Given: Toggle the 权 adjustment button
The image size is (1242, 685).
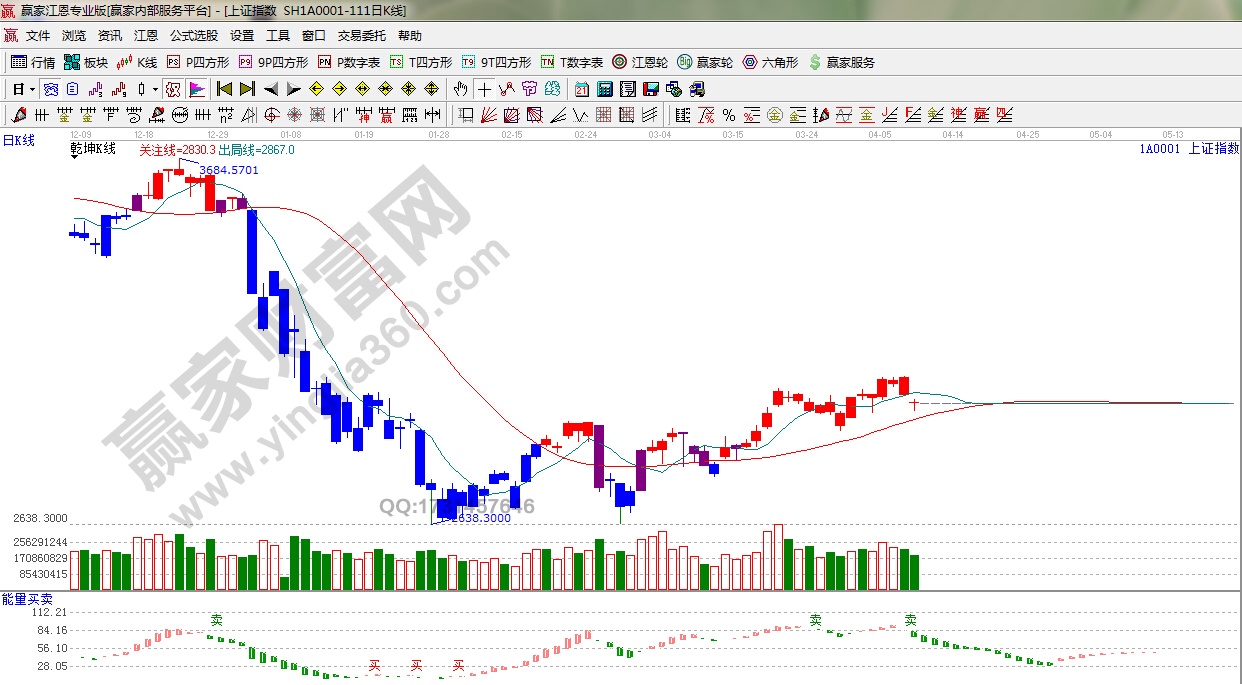Looking at the screenshot, I should pos(173,89).
